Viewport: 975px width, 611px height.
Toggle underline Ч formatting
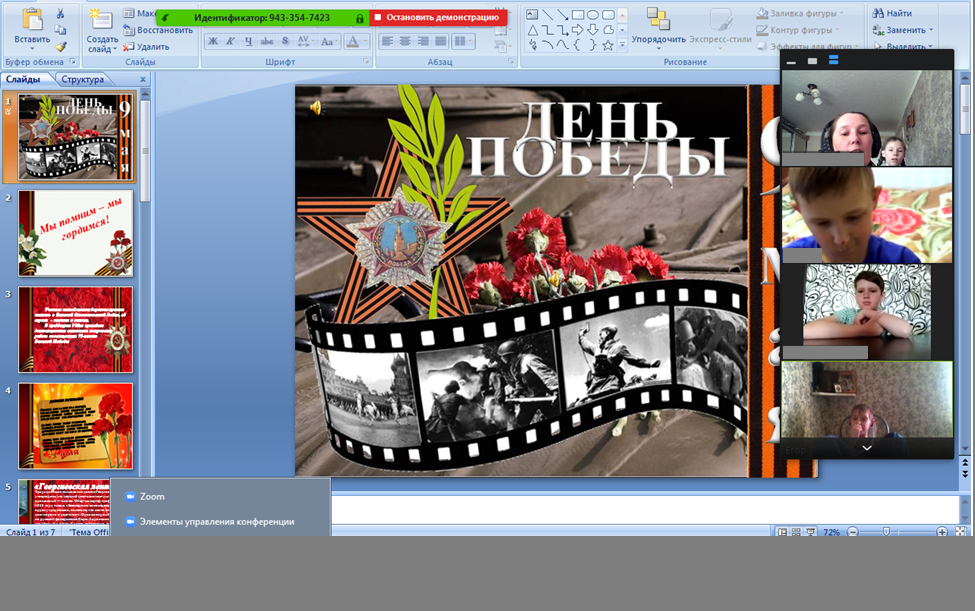coord(248,41)
